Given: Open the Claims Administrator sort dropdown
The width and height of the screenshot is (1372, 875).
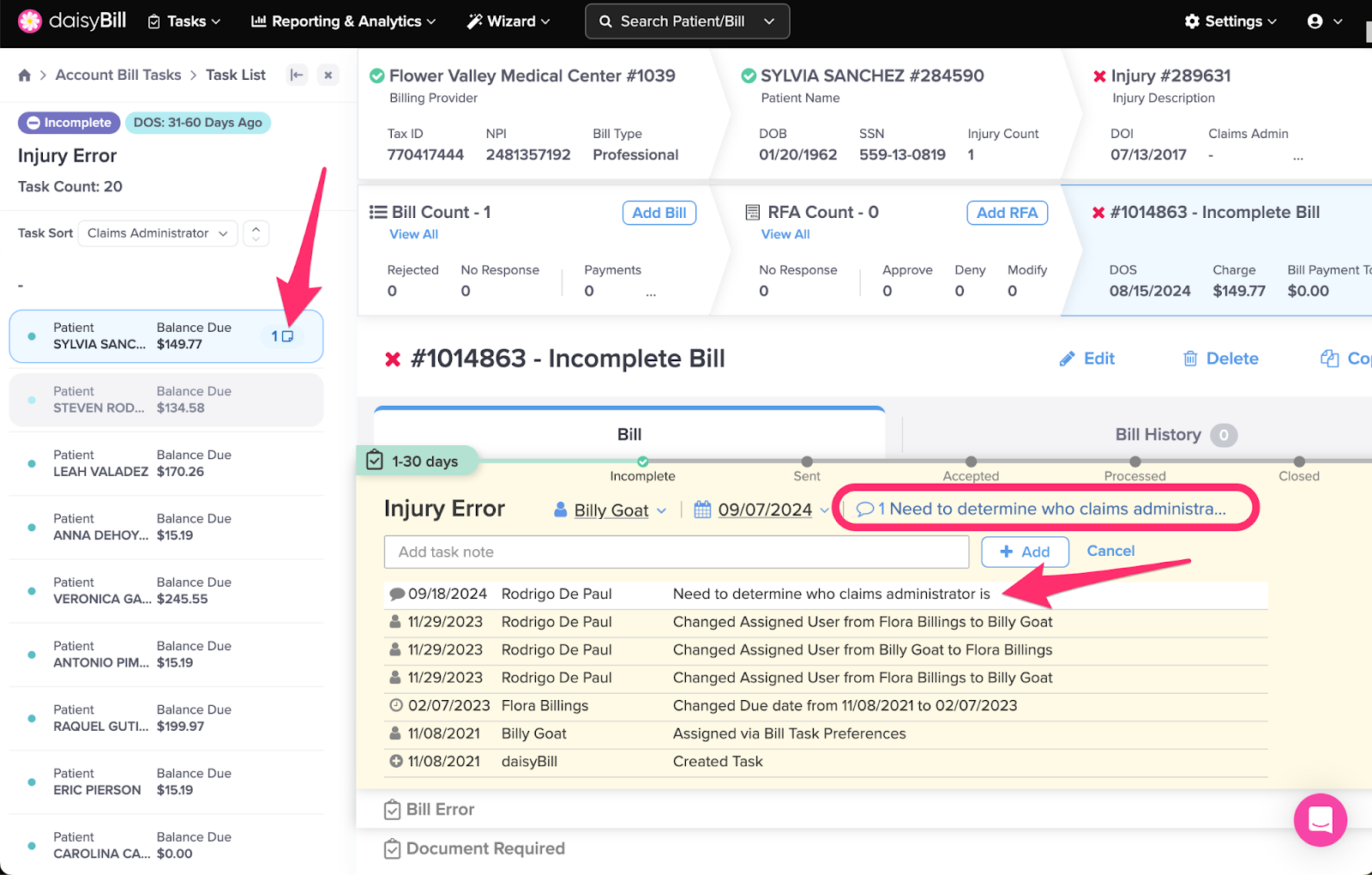Looking at the screenshot, I should (158, 233).
